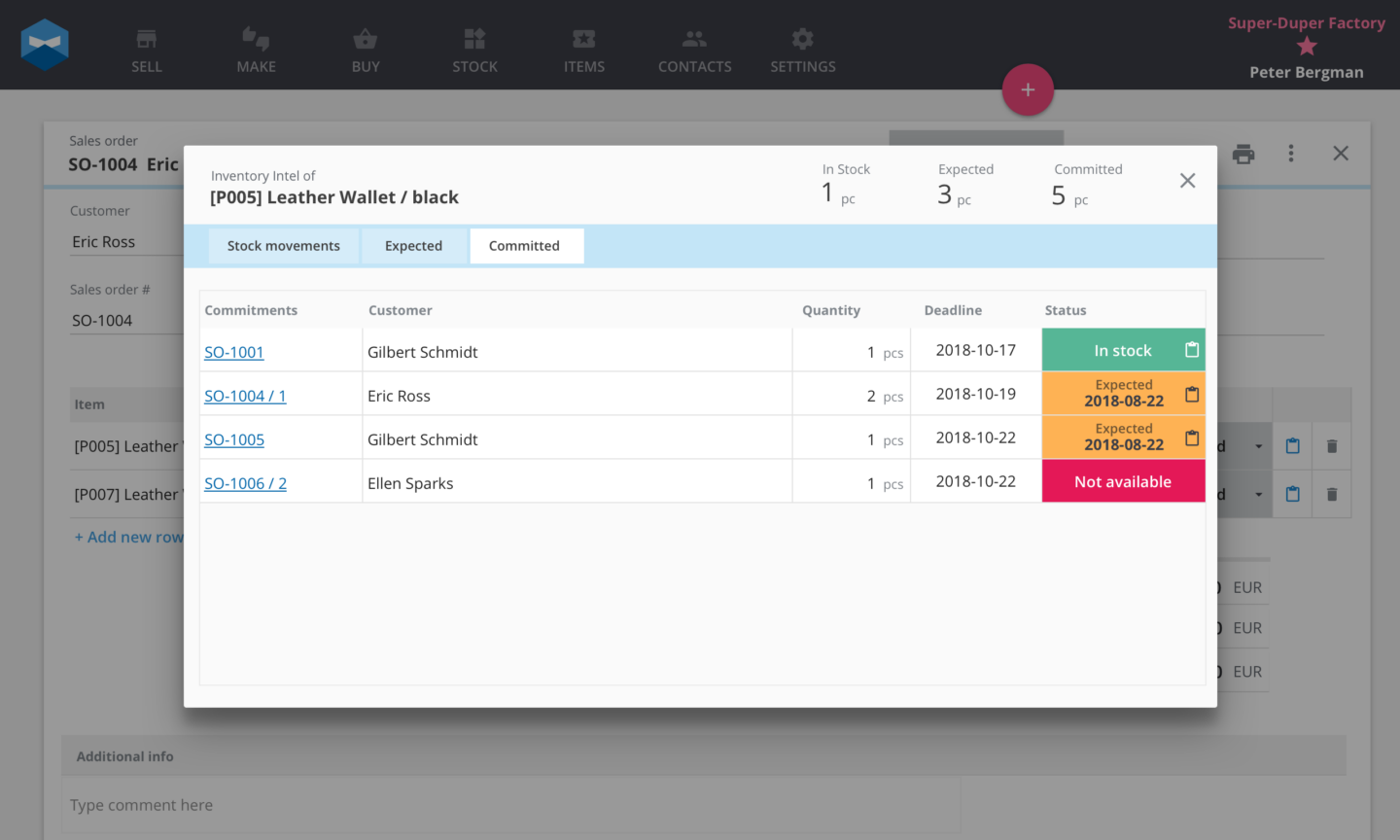Click the print icon on the sales order

pos(1243,154)
